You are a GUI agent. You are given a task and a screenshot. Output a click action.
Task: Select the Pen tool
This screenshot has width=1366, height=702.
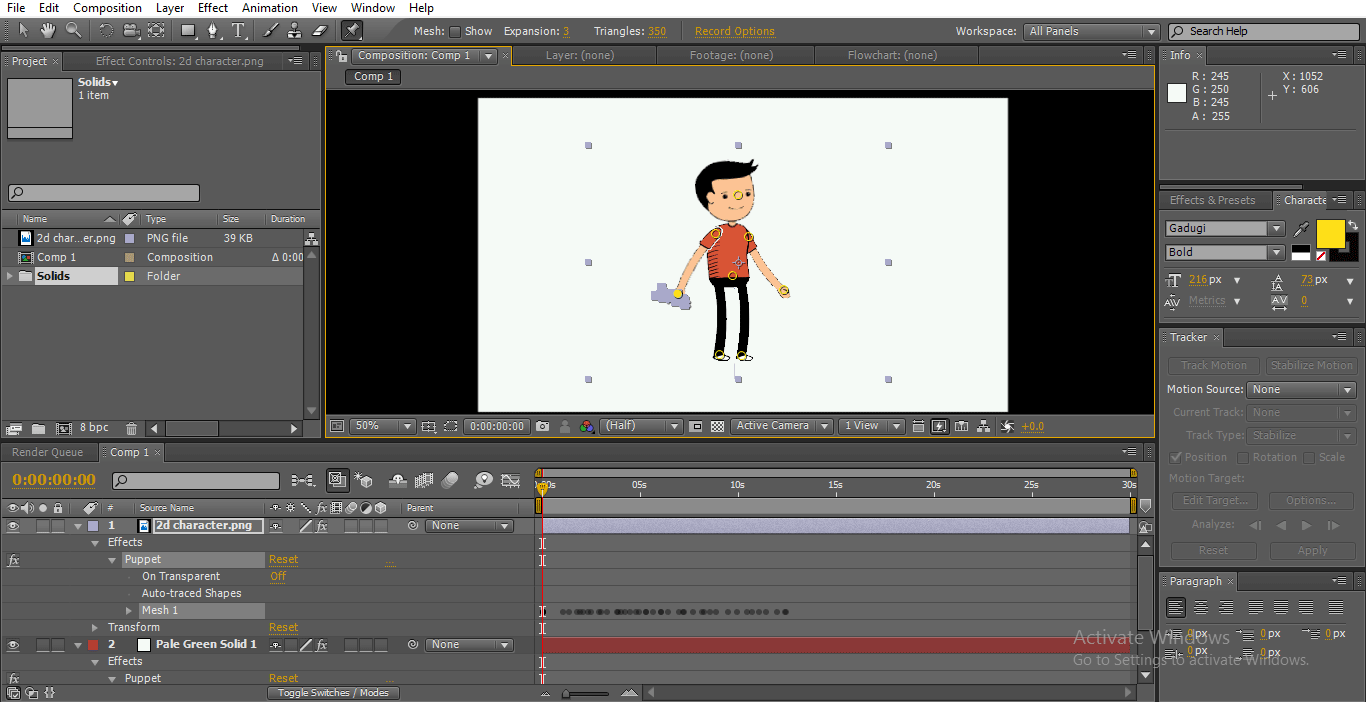pos(214,31)
